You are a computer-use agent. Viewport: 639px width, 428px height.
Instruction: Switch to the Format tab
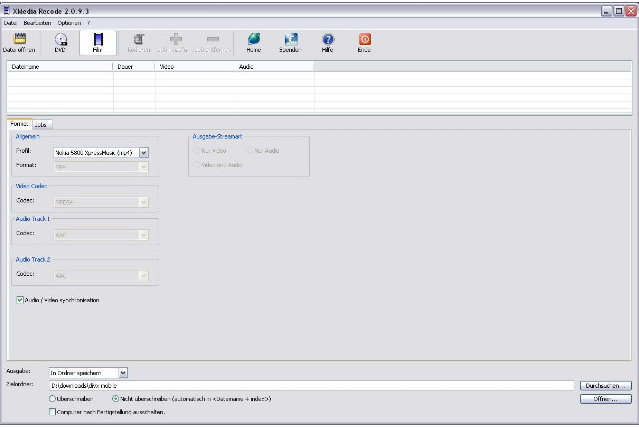pyautogui.click(x=19, y=124)
